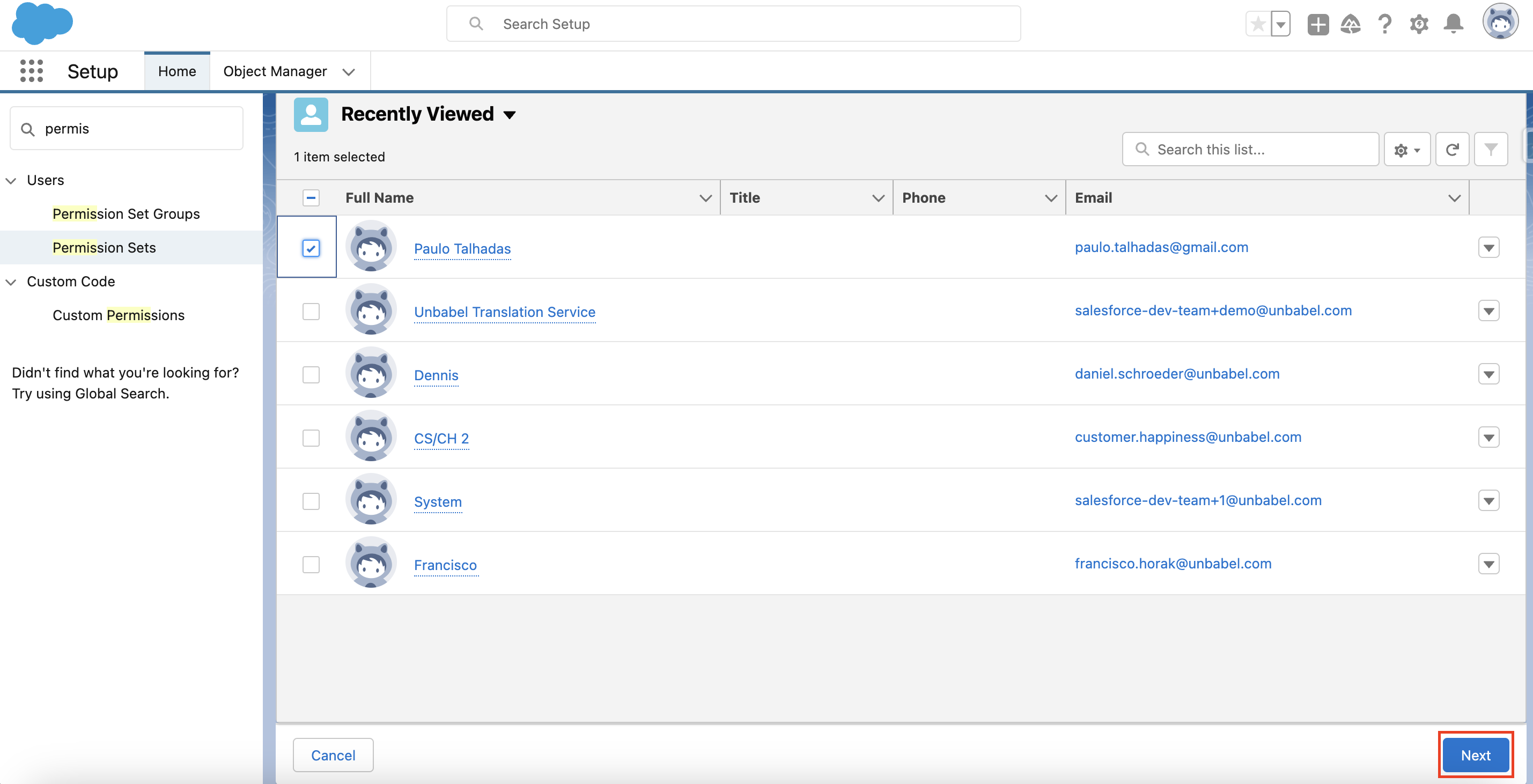Click the favorites star icon

point(1257,24)
